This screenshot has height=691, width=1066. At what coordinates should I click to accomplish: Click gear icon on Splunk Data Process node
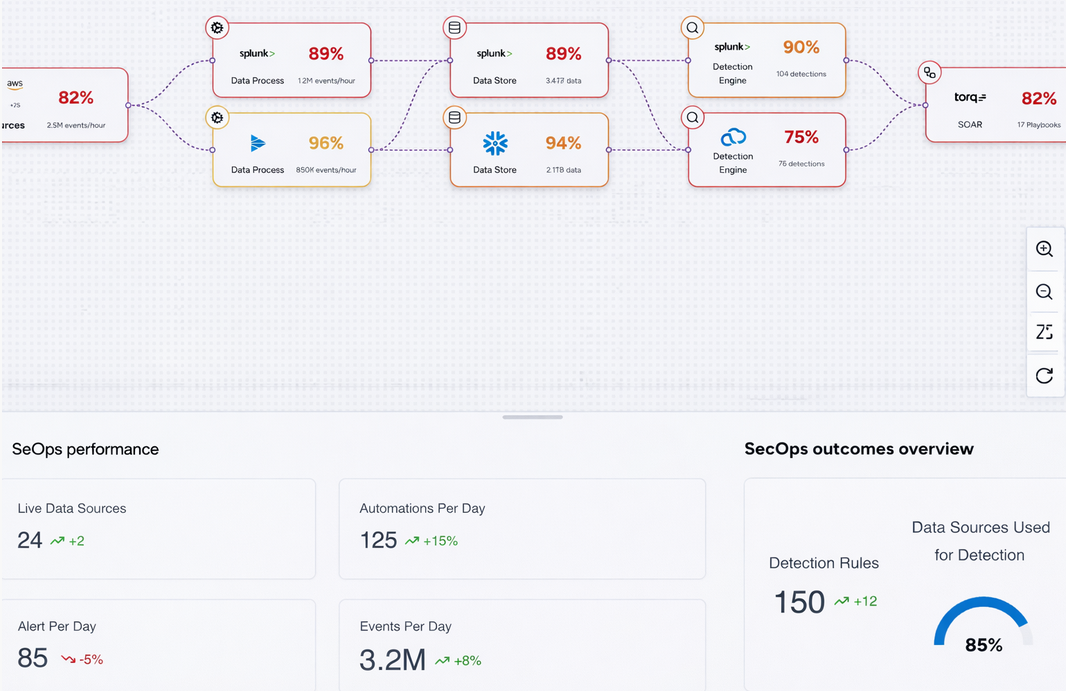pyautogui.click(x=217, y=28)
